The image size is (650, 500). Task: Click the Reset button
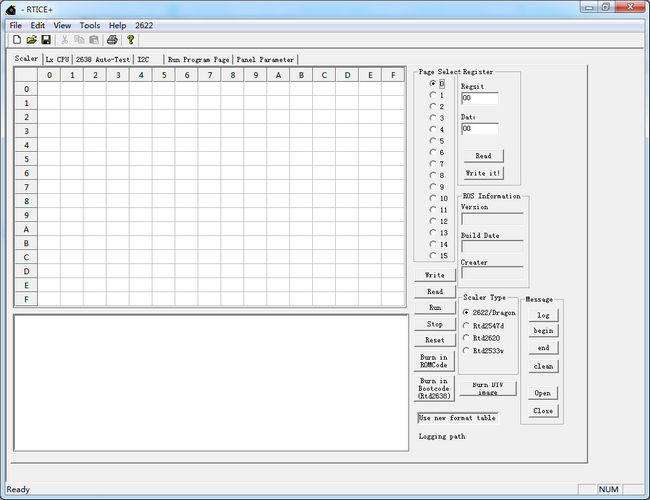point(434,340)
